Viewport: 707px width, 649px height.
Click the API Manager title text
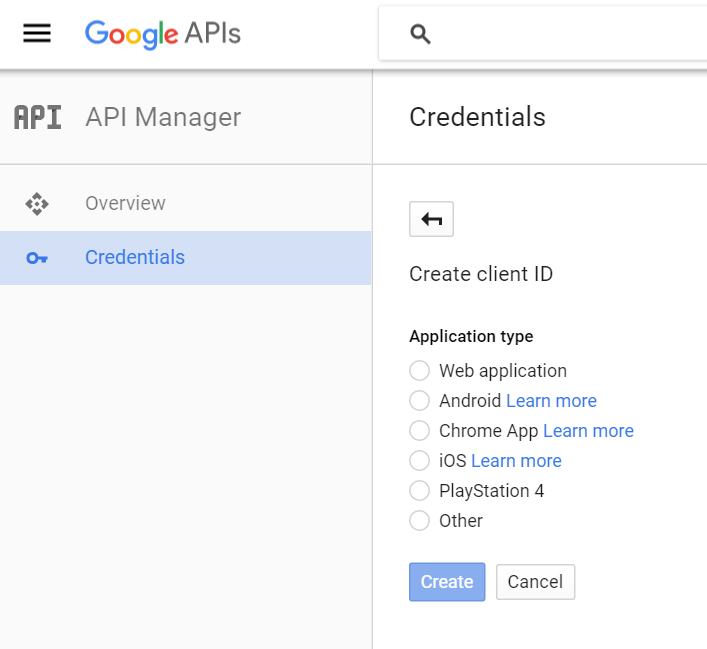(x=163, y=117)
